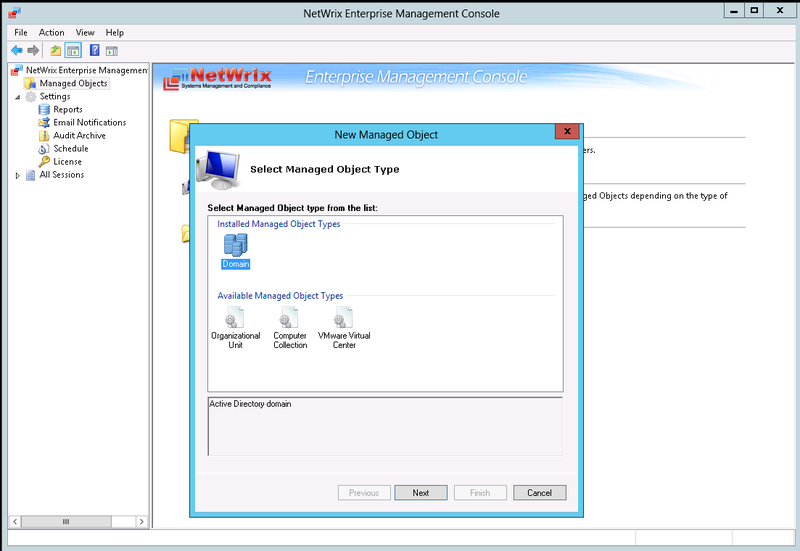Click the All Sessions document icon

[x=31, y=174]
